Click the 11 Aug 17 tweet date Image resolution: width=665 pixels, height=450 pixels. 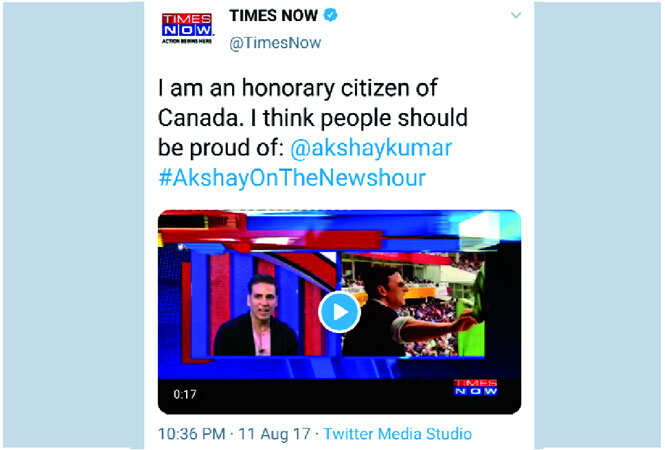(274, 434)
